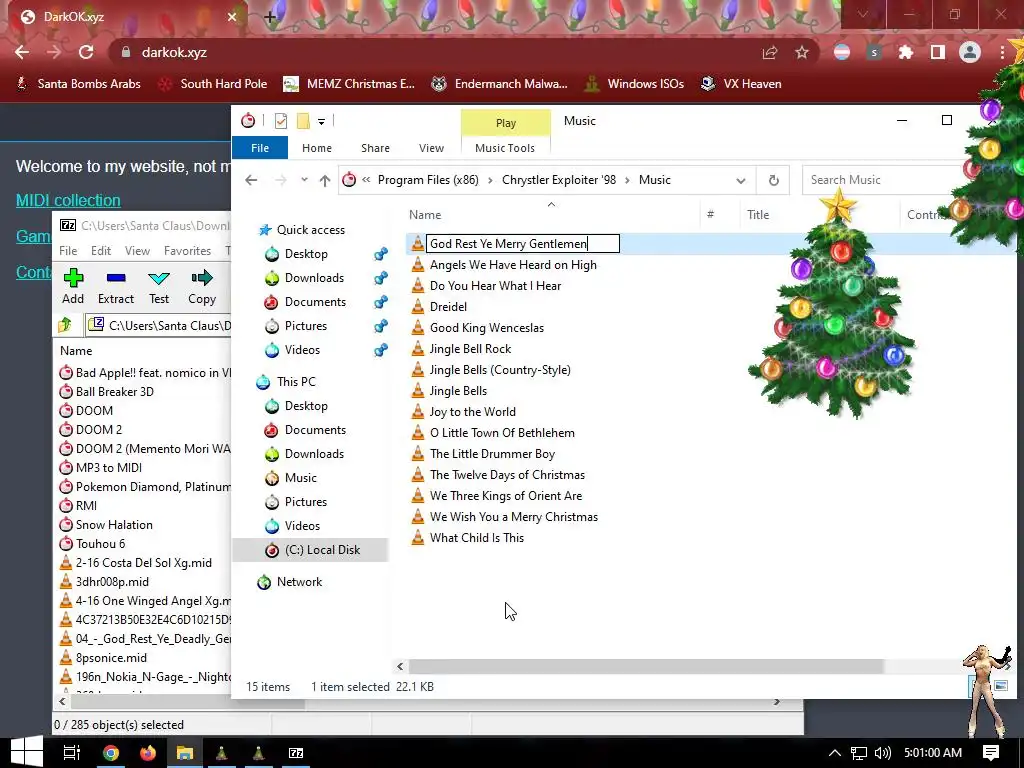Click new folder icon in Explorer title bar
1024x768 pixels.
[x=303, y=121]
